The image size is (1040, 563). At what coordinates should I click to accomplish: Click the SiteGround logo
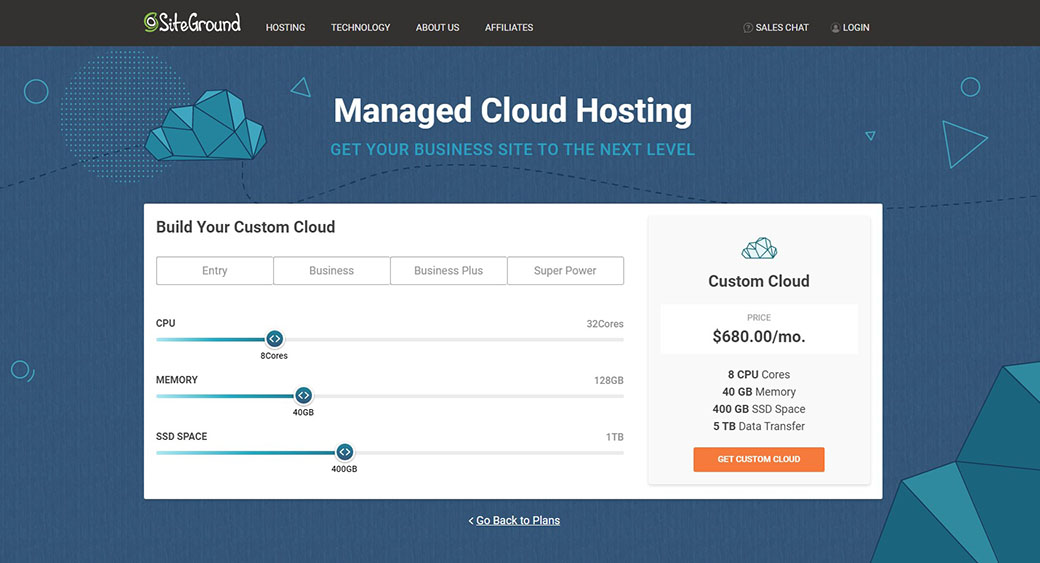[192, 23]
